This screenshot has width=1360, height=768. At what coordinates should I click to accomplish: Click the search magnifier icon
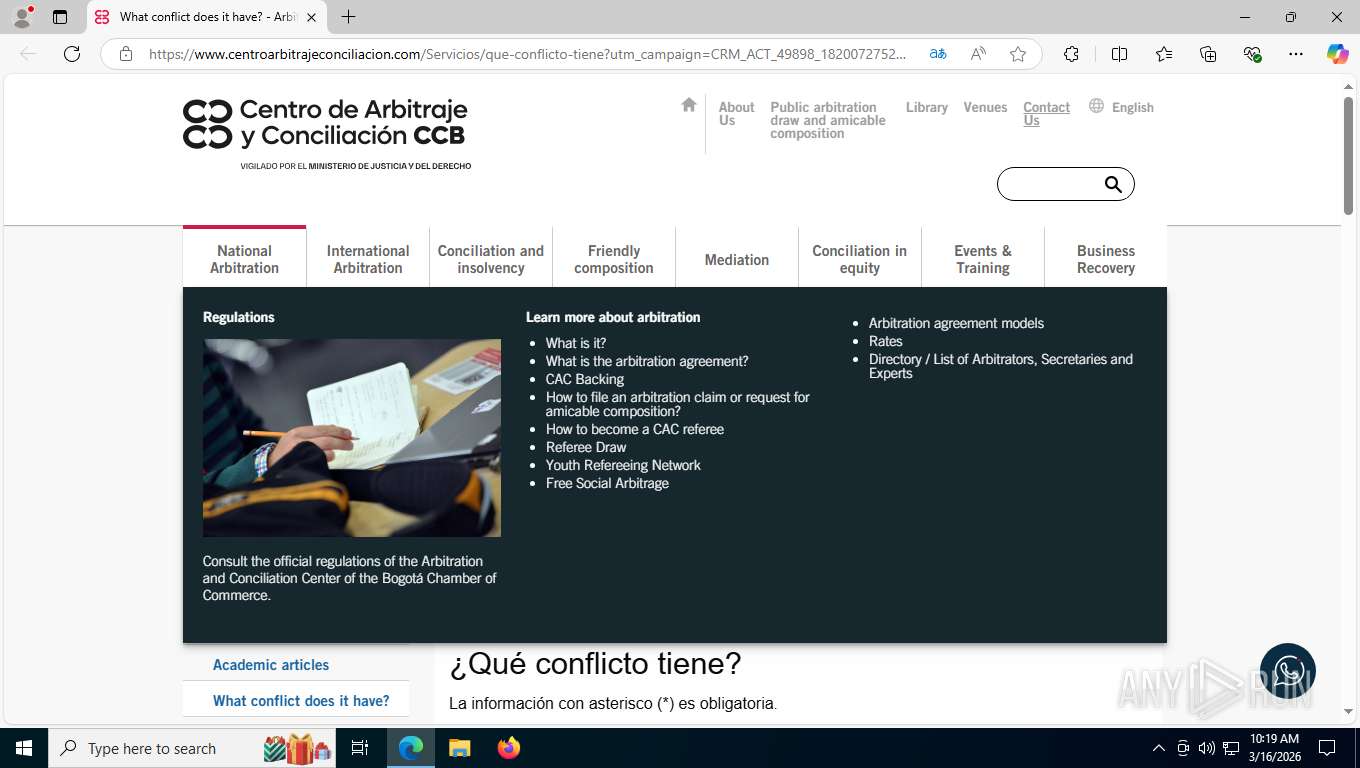pos(1113,184)
